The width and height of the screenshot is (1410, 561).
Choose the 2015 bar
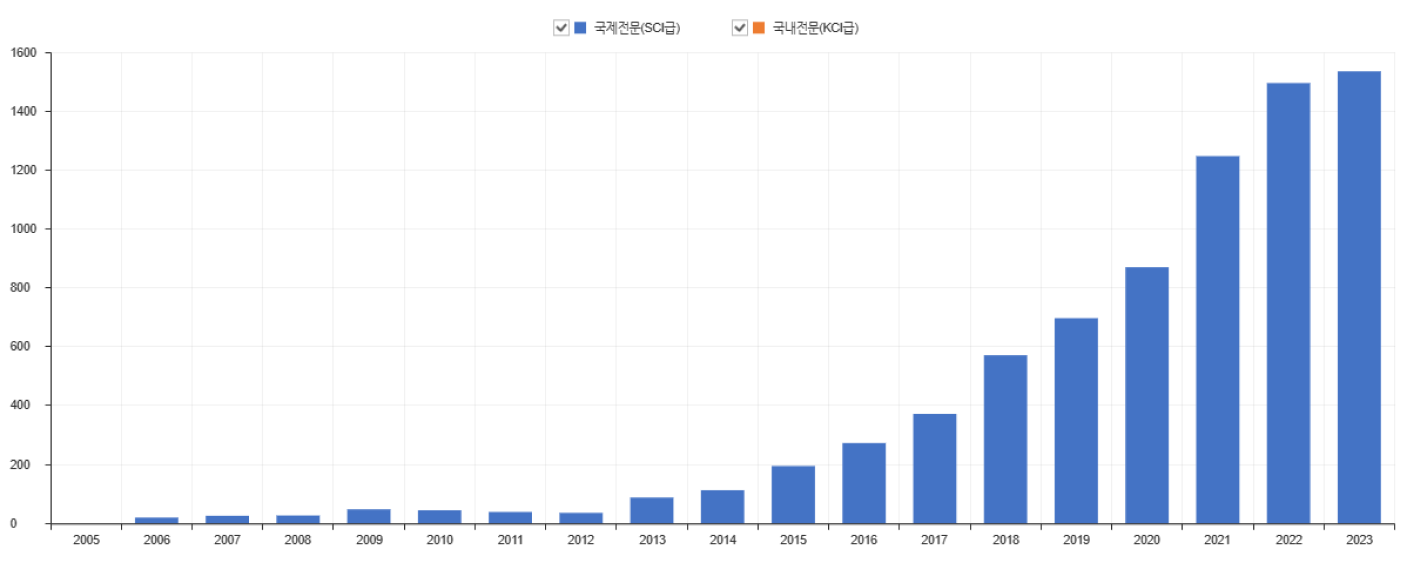[793, 494]
